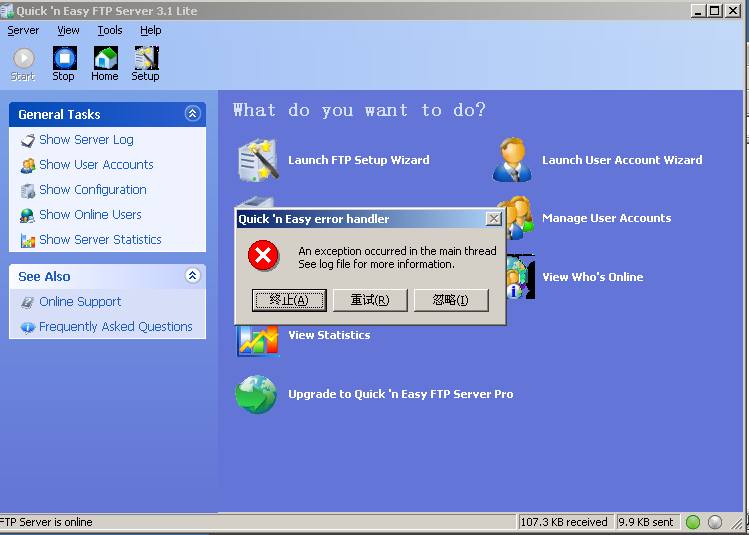The image size is (749, 535).
Task: Open the Show Server Log link
Action: pos(86,140)
